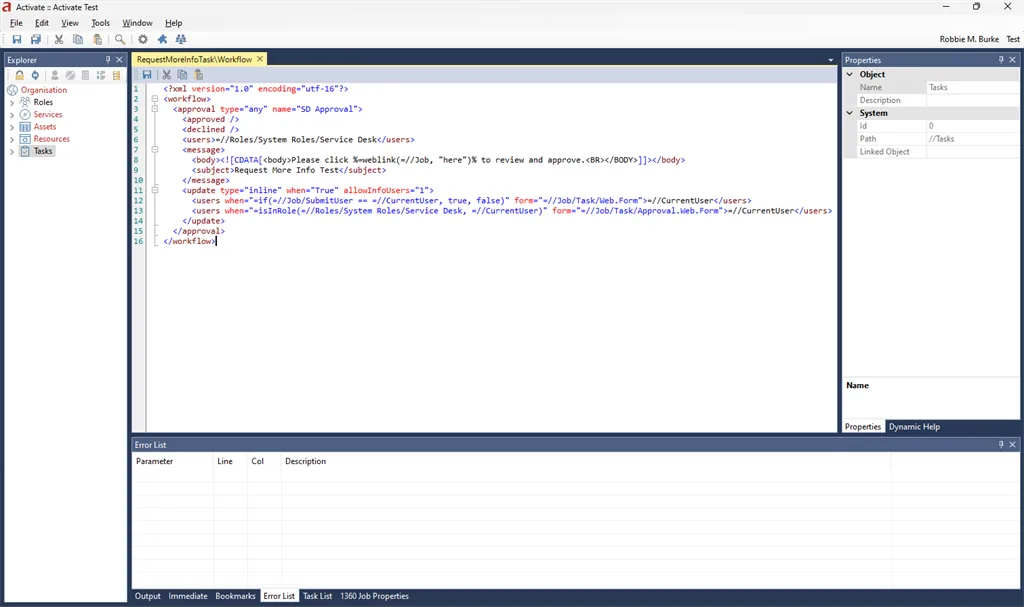Click the blue puzzle-piece icon in the main toolbar
Image resolution: width=1024 pixels, height=607 pixels.
tap(162, 39)
